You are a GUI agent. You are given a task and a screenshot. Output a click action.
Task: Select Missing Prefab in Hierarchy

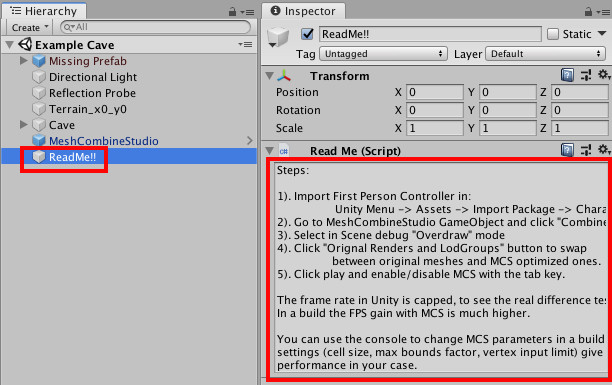pos(87,61)
